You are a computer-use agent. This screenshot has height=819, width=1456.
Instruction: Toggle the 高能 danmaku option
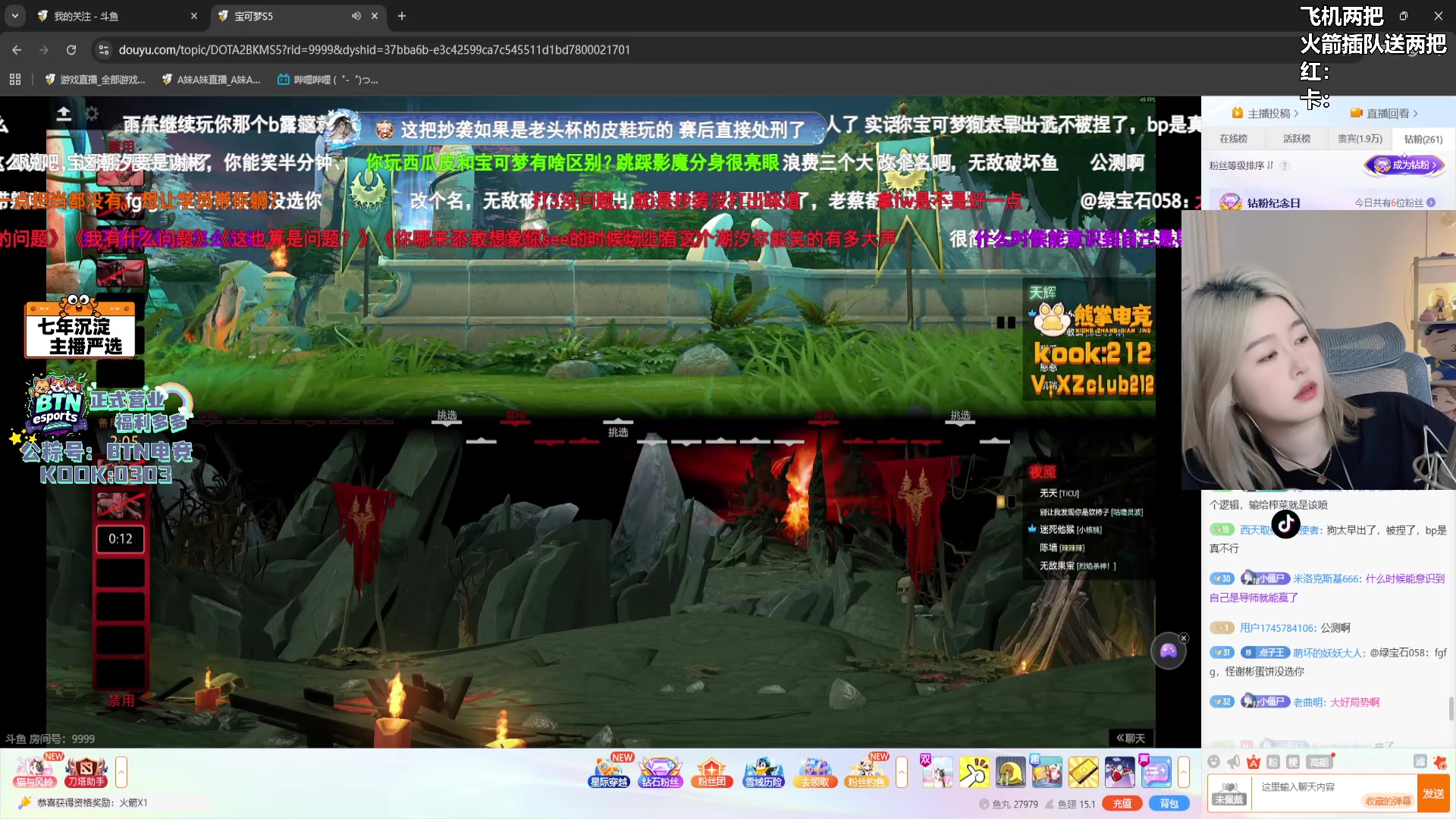point(1319,762)
